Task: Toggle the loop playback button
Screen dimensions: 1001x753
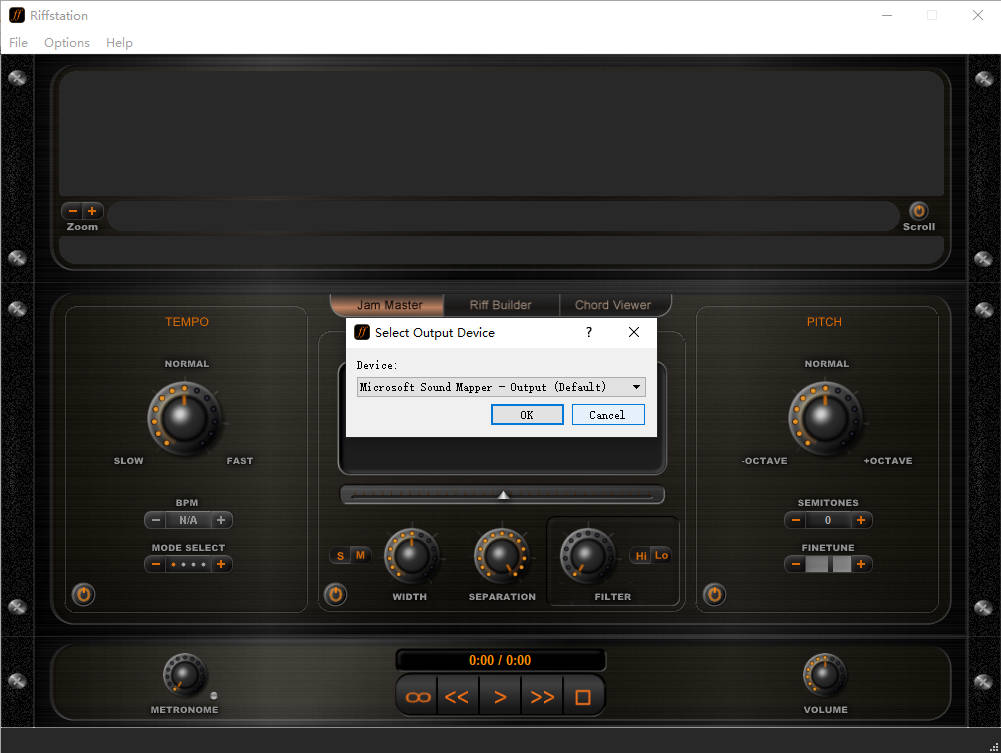Action: click(x=418, y=697)
